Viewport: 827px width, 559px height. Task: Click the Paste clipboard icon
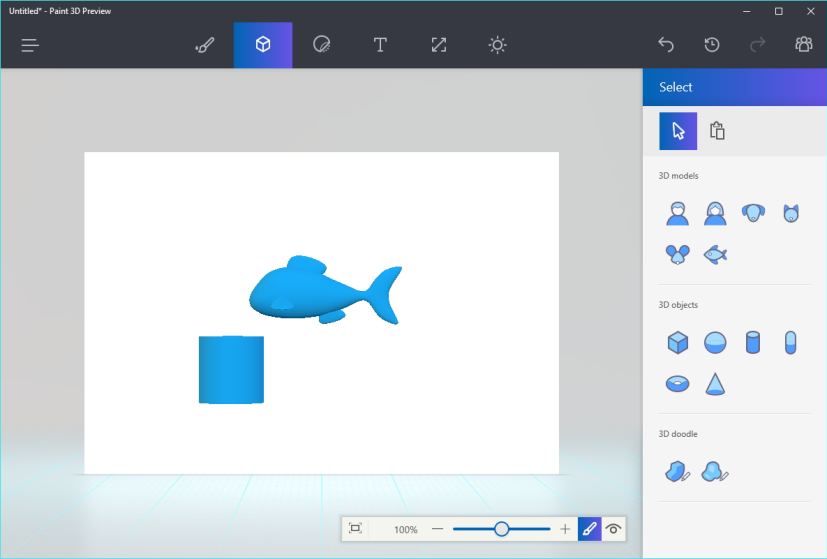click(x=717, y=131)
